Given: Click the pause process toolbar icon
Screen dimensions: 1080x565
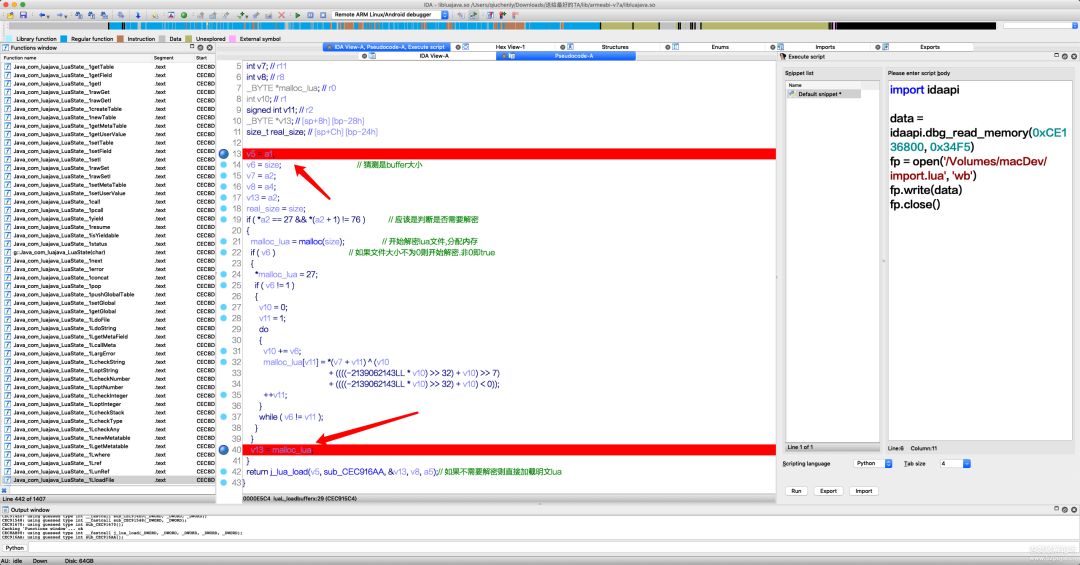Looking at the screenshot, I should point(309,15).
